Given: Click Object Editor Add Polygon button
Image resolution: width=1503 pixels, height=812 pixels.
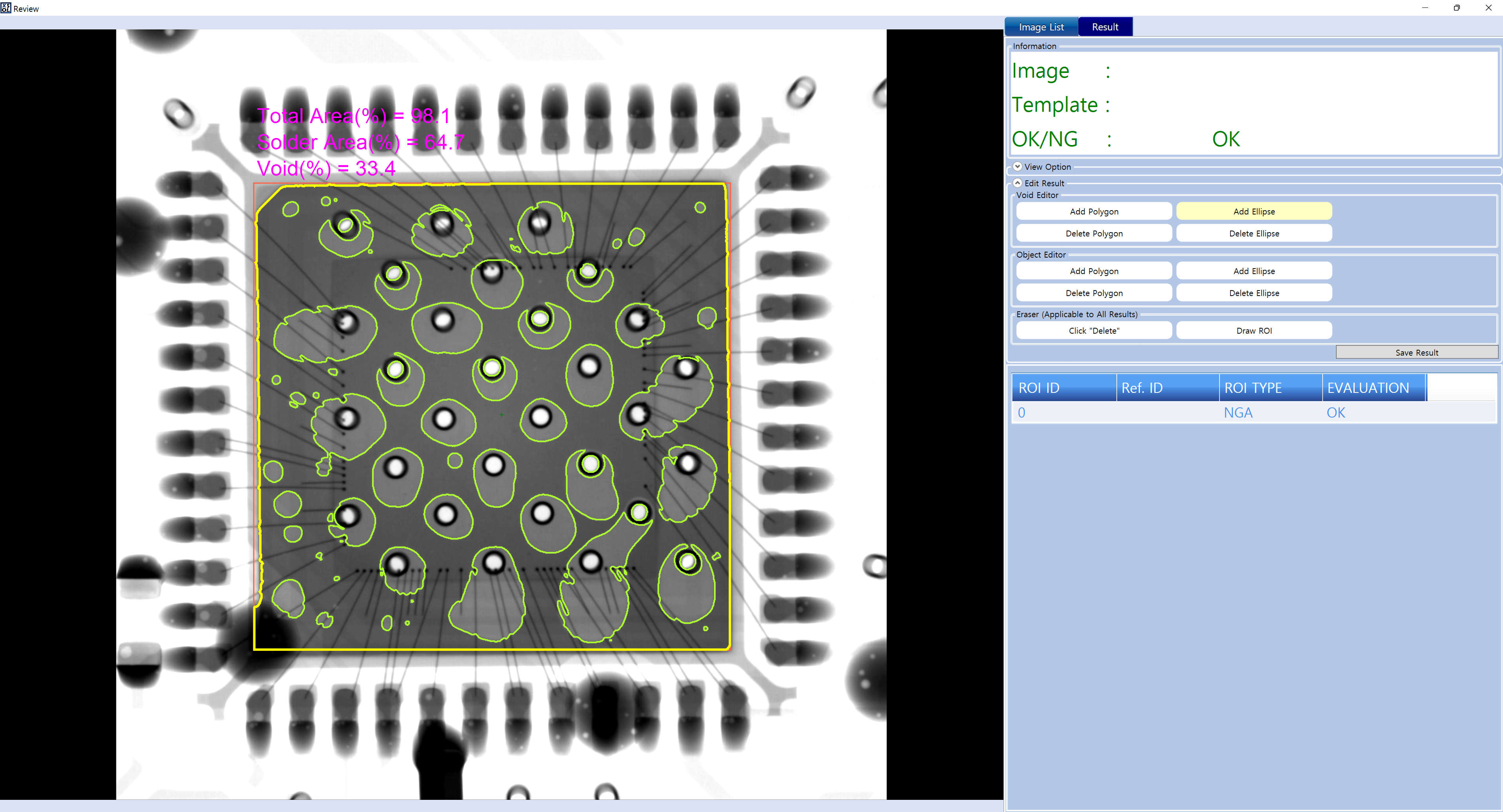Looking at the screenshot, I should point(1093,271).
